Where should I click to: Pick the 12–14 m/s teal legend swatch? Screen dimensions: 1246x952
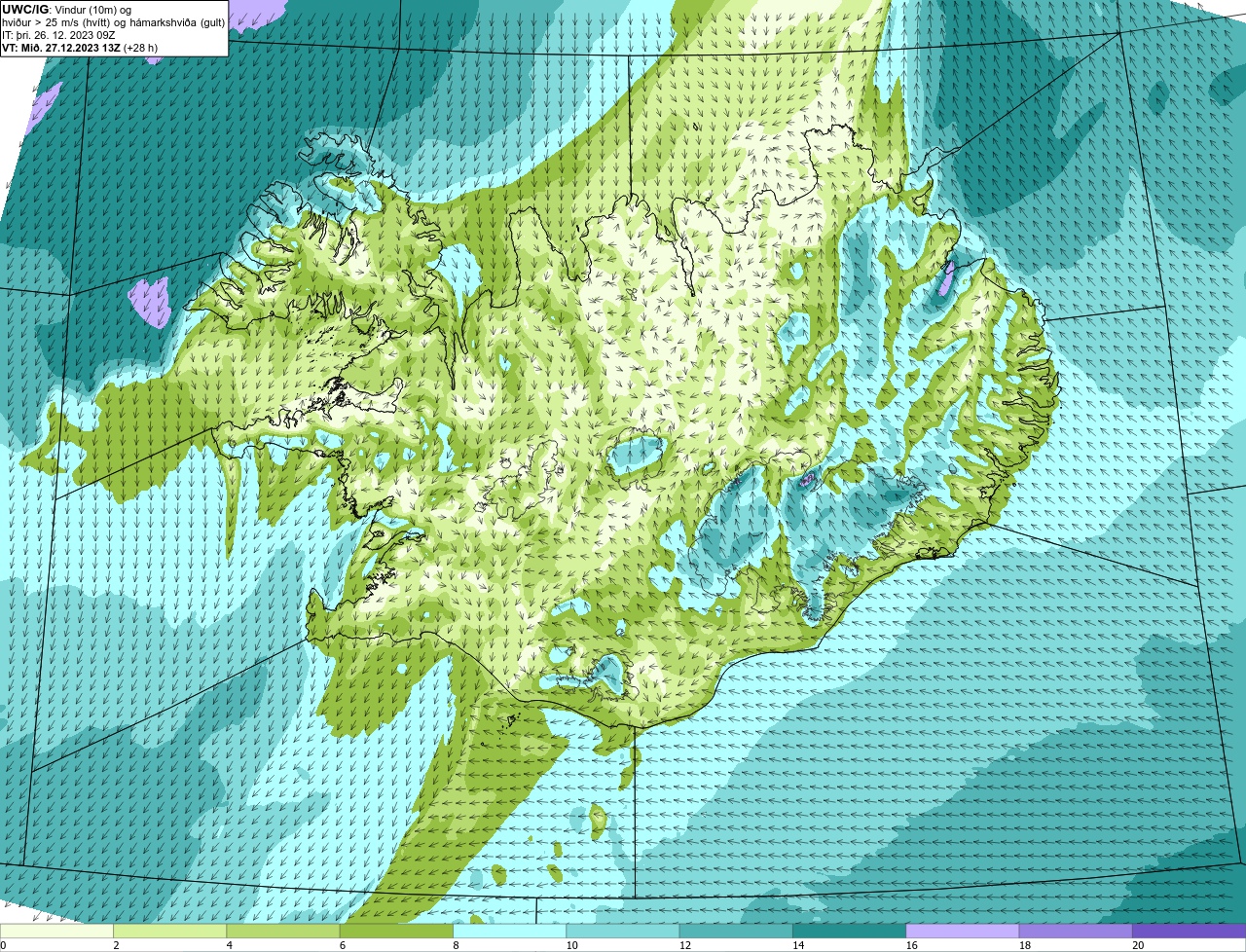click(736, 931)
